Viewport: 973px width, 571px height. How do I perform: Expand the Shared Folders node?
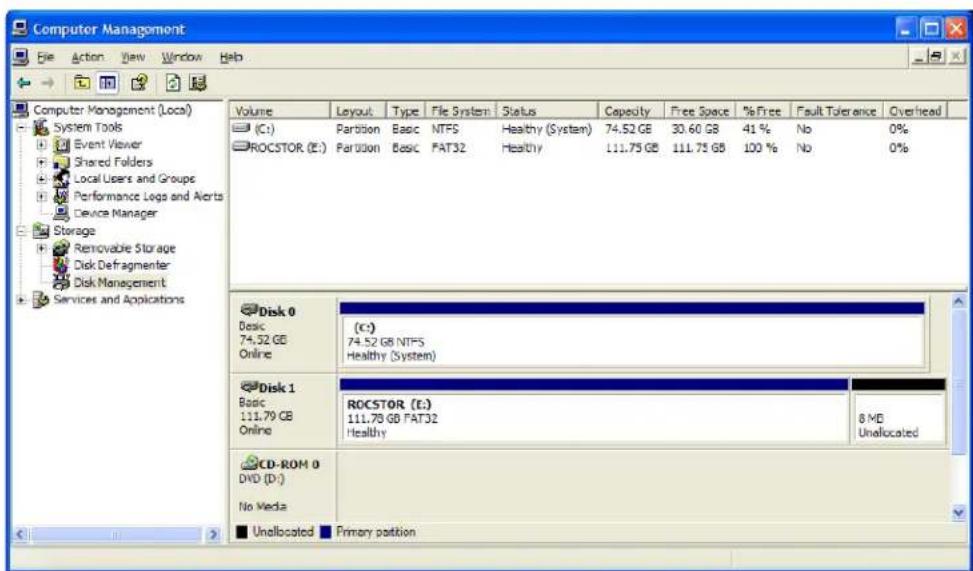point(42,163)
